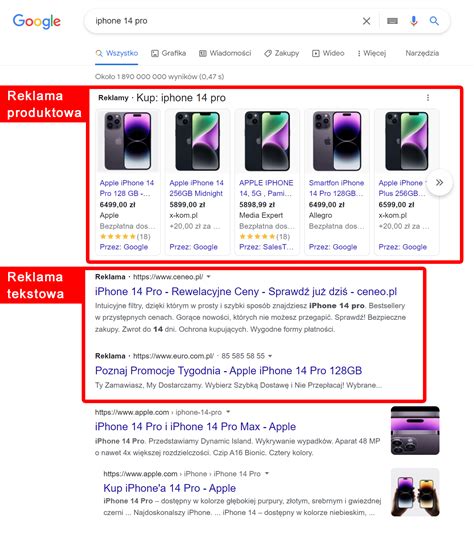The width and height of the screenshot is (474, 534).
Task: Open the Allegro Smartfon iPhone product image
Action: [337, 141]
